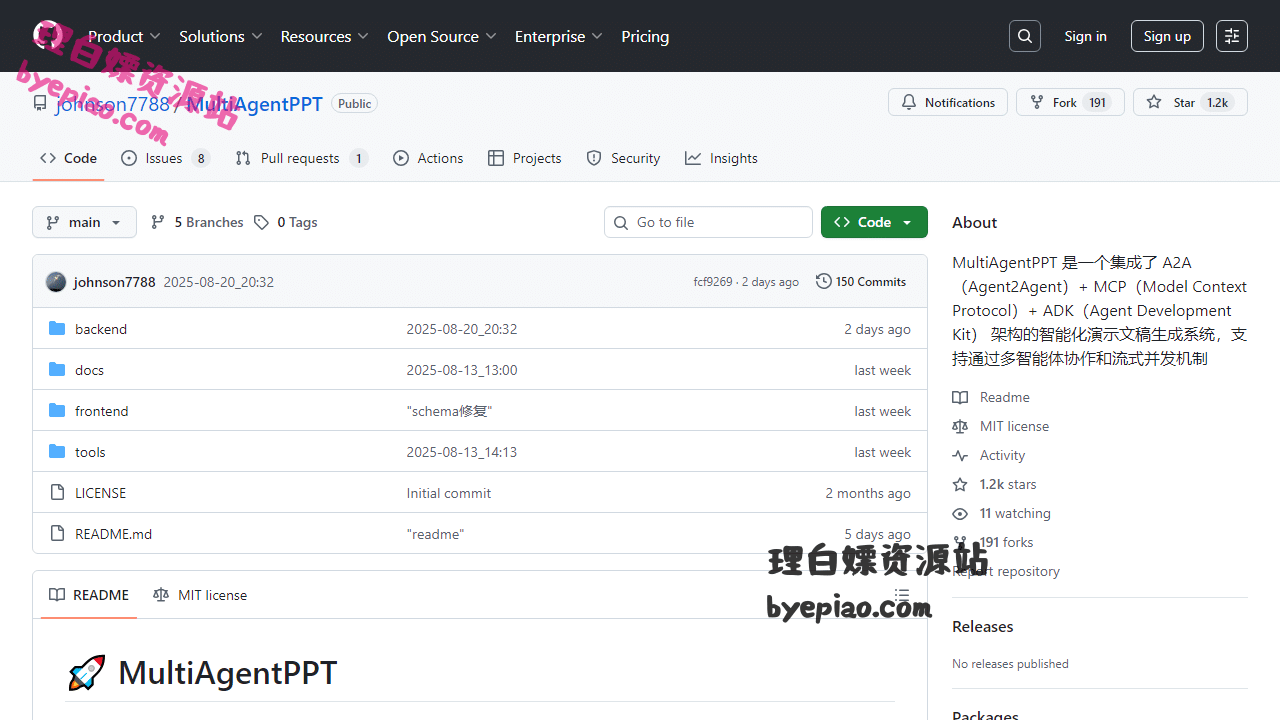Click commit message "schema修复"
Screen dimensions: 1280x720
point(449,411)
